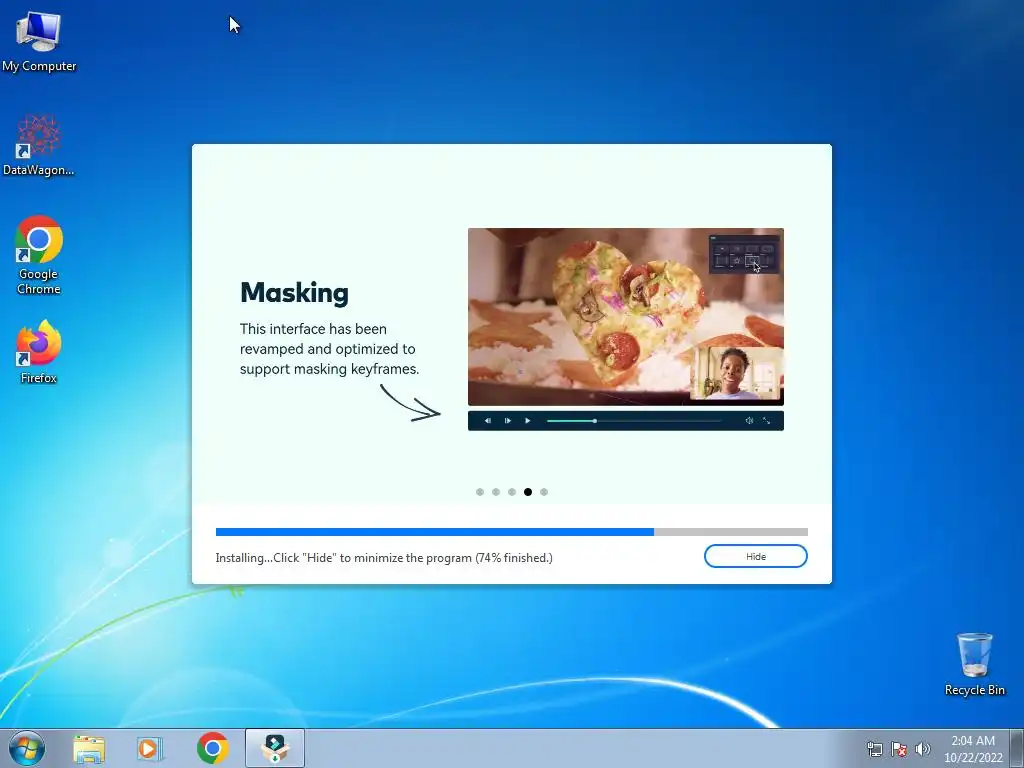Image resolution: width=1024 pixels, height=768 pixels.
Task: Launch Windows Media Player from taskbar
Action: point(150,748)
